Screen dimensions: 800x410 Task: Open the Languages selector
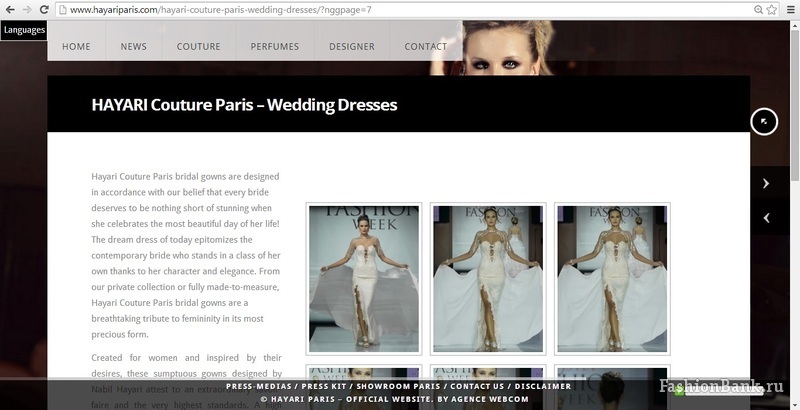coord(24,30)
